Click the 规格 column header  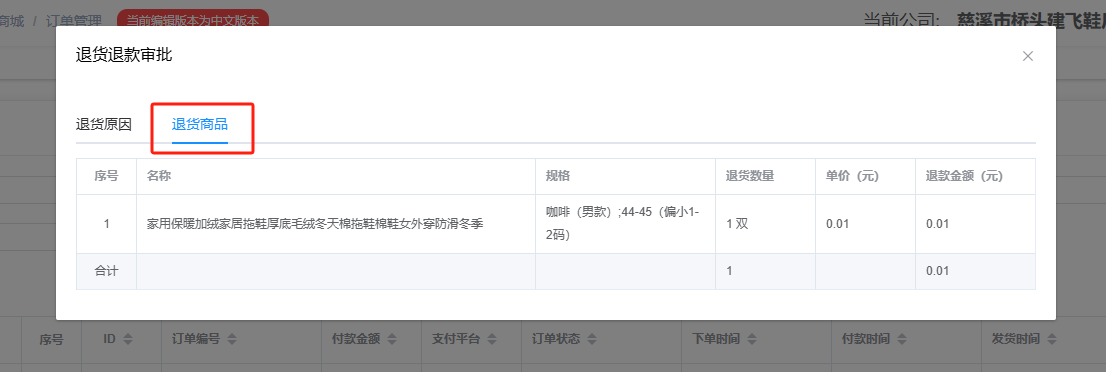(x=557, y=176)
